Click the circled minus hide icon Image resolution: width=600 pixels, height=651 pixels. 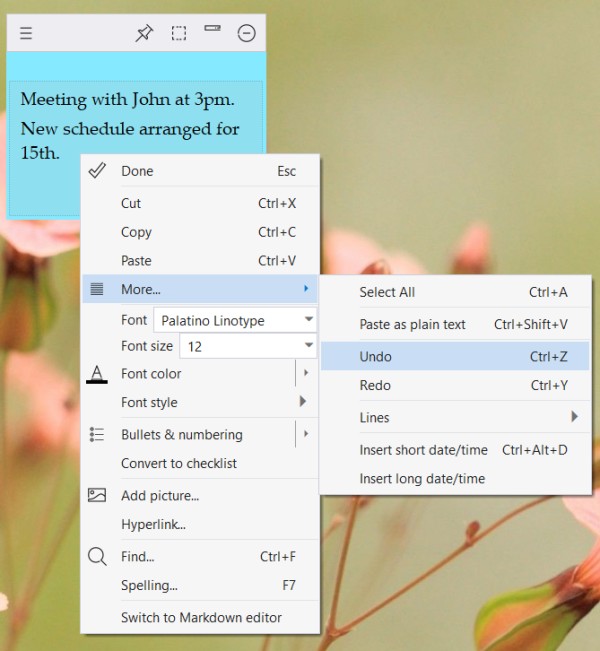246,33
